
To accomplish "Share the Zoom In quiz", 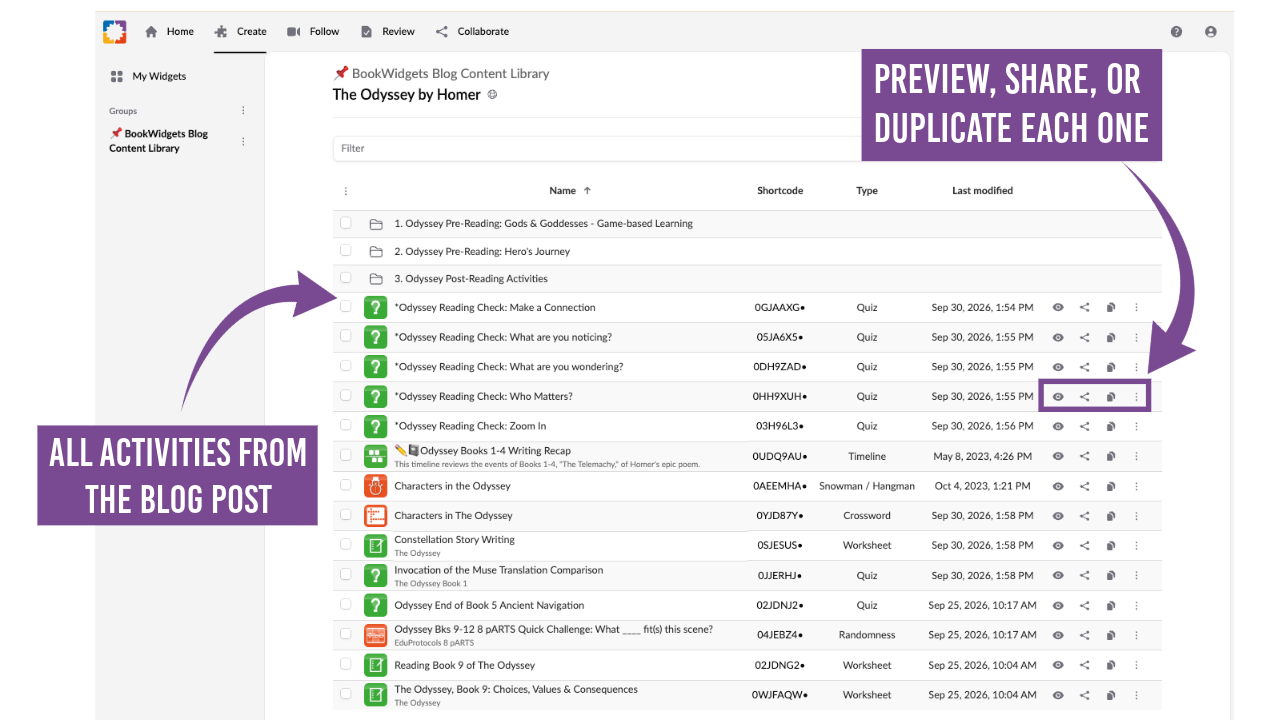I will (x=1085, y=426).
